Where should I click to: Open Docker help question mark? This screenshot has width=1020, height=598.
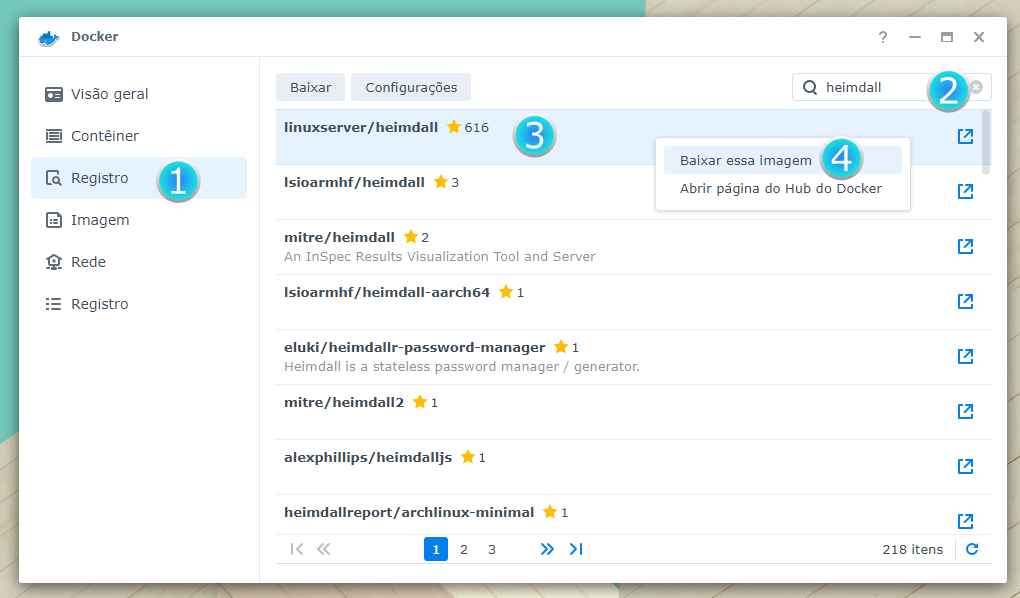point(882,37)
